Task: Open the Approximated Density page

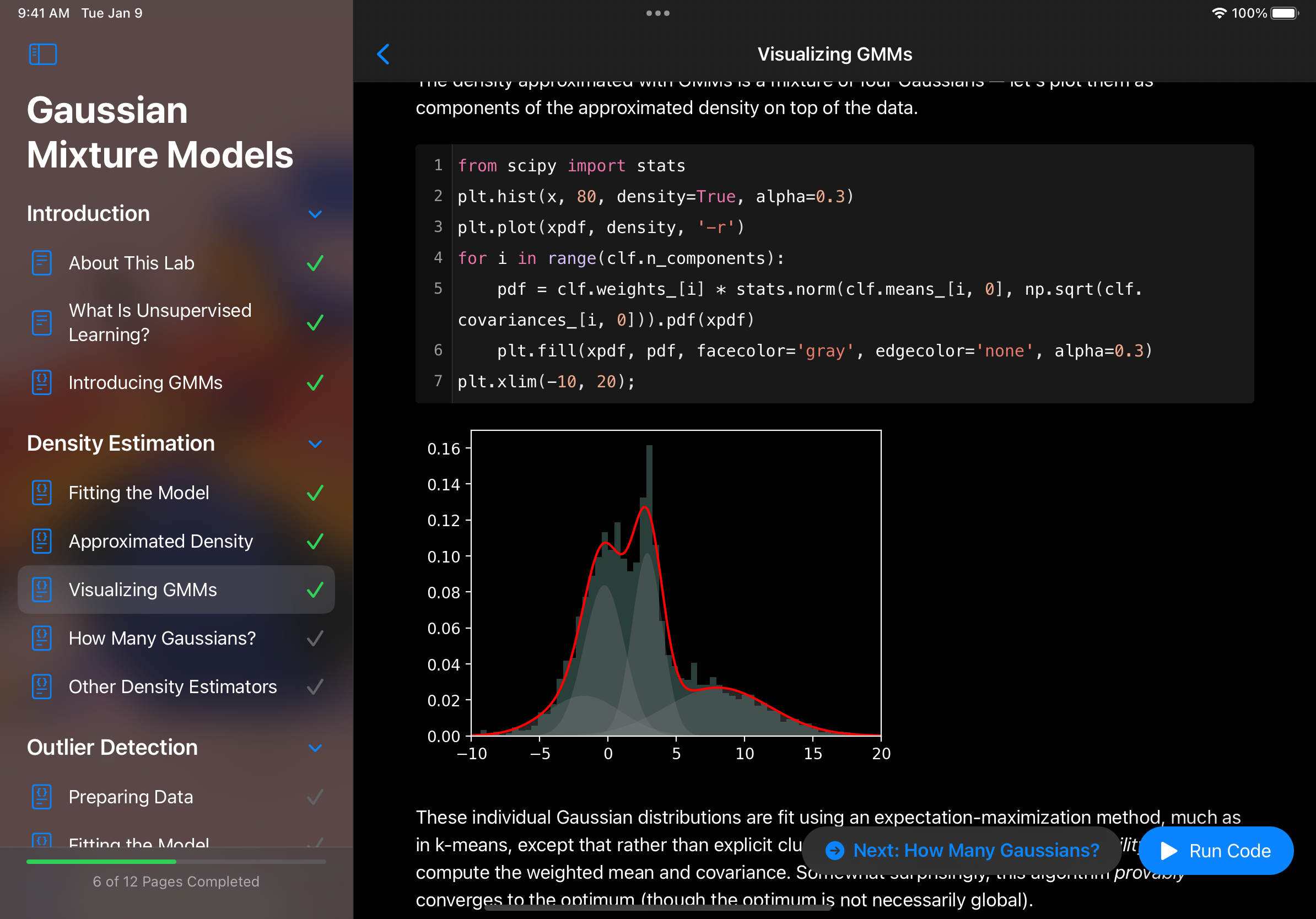Action: tap(160, 542)
